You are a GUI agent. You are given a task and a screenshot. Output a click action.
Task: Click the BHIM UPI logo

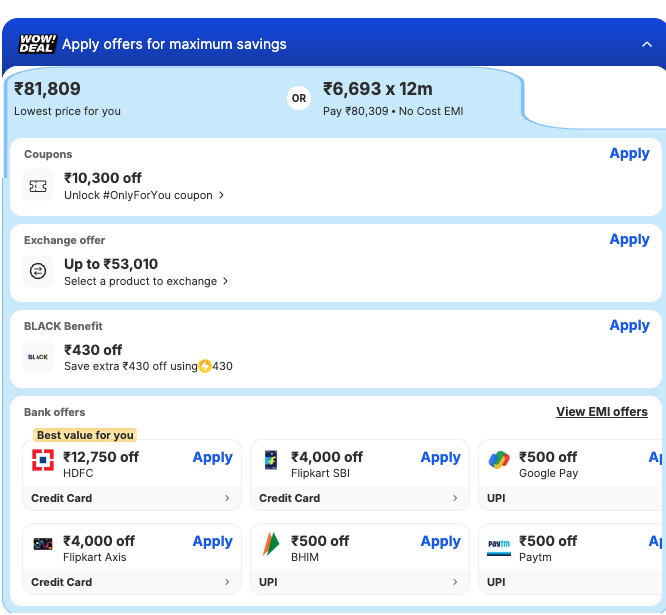[x=271, y=544]
